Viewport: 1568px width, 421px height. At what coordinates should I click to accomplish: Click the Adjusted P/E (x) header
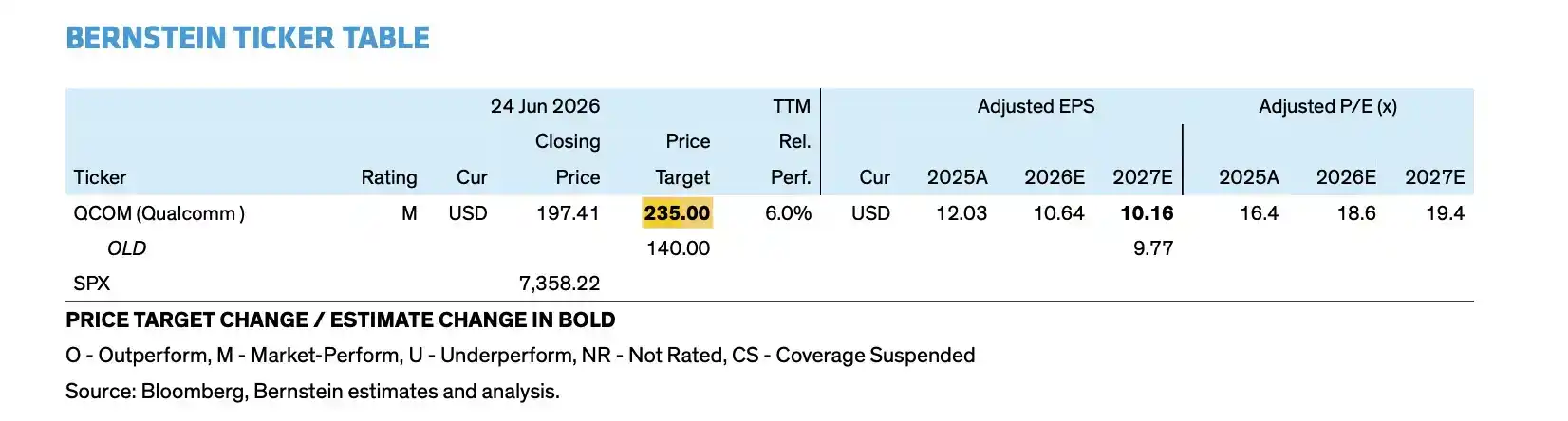coord(1328,106)
